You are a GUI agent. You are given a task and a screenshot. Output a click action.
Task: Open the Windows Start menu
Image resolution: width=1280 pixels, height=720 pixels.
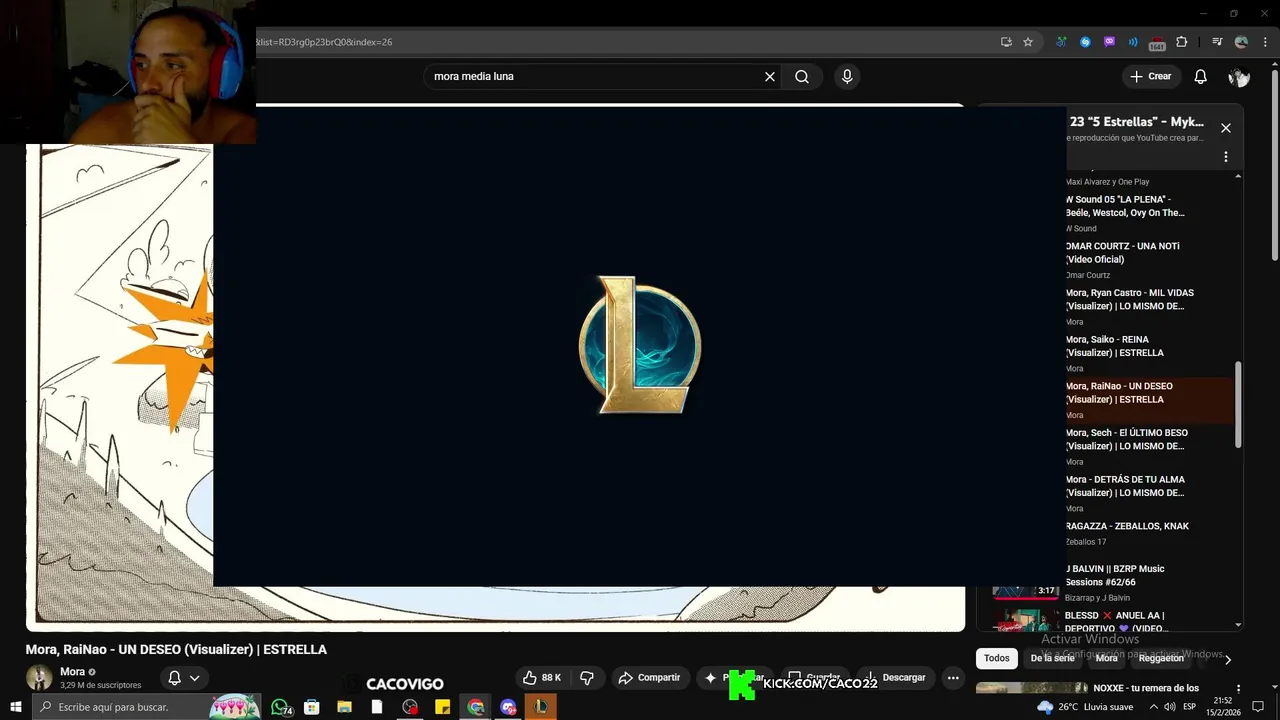pyautogui.click(x=16, y=707)
